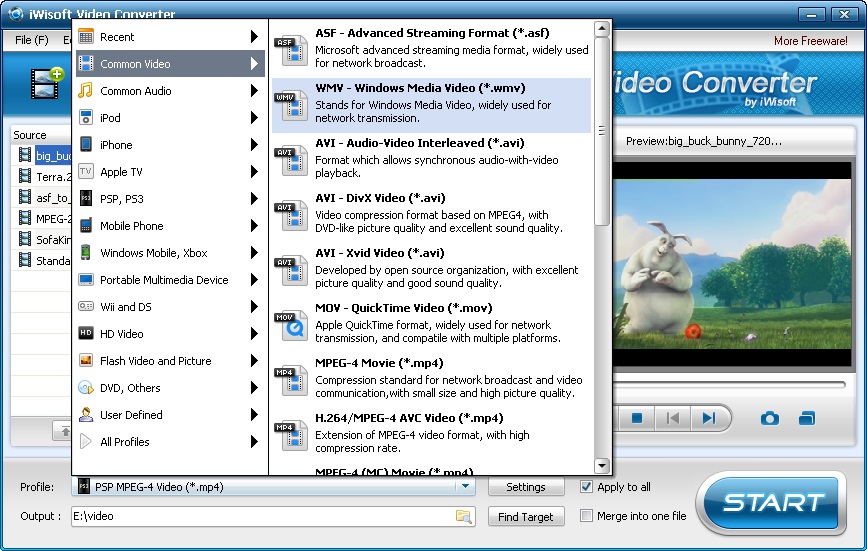Click the fullscreen preview icon

click(807, 418)
